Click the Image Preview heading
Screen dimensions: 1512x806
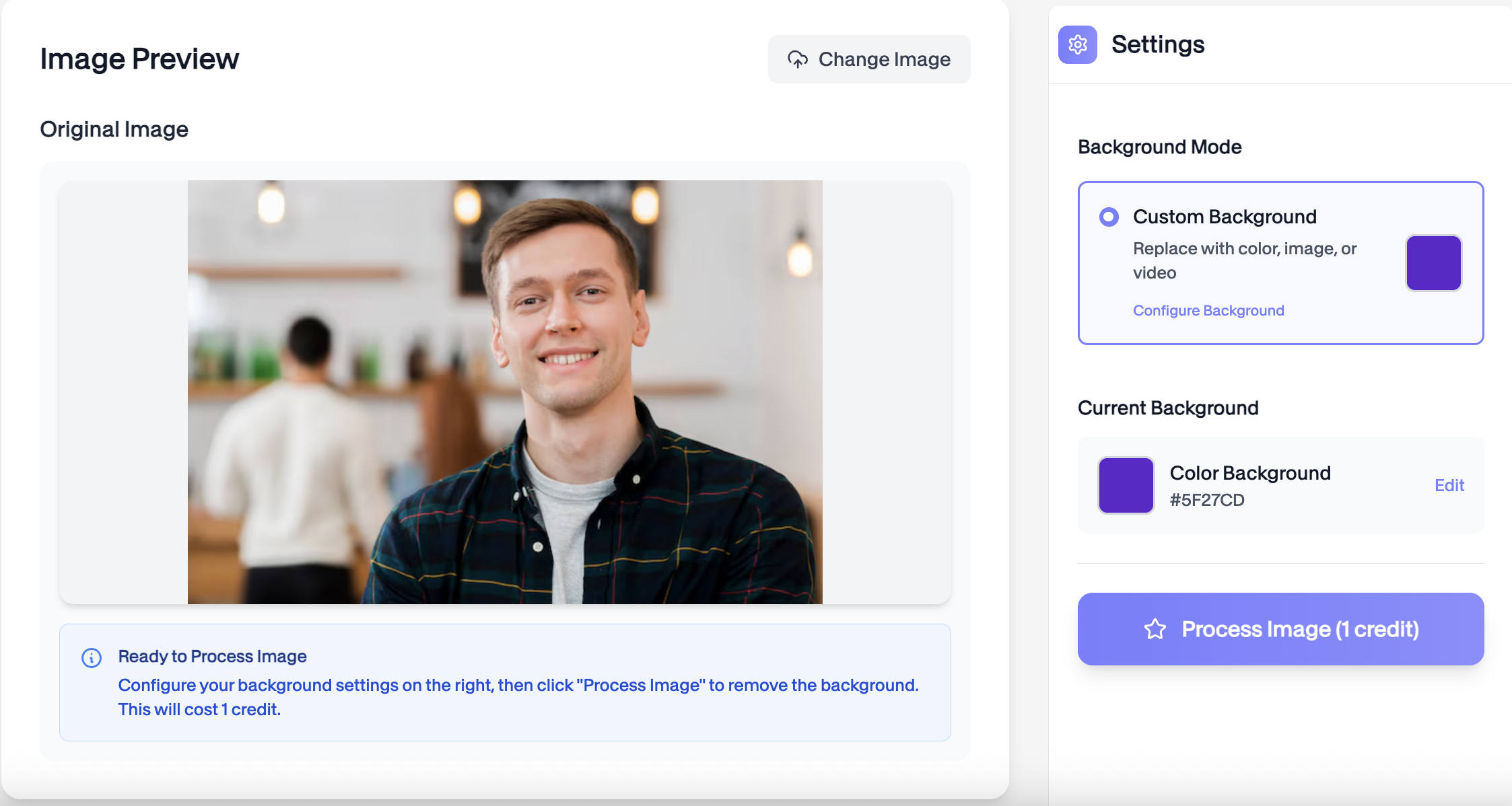pos(139,59)
